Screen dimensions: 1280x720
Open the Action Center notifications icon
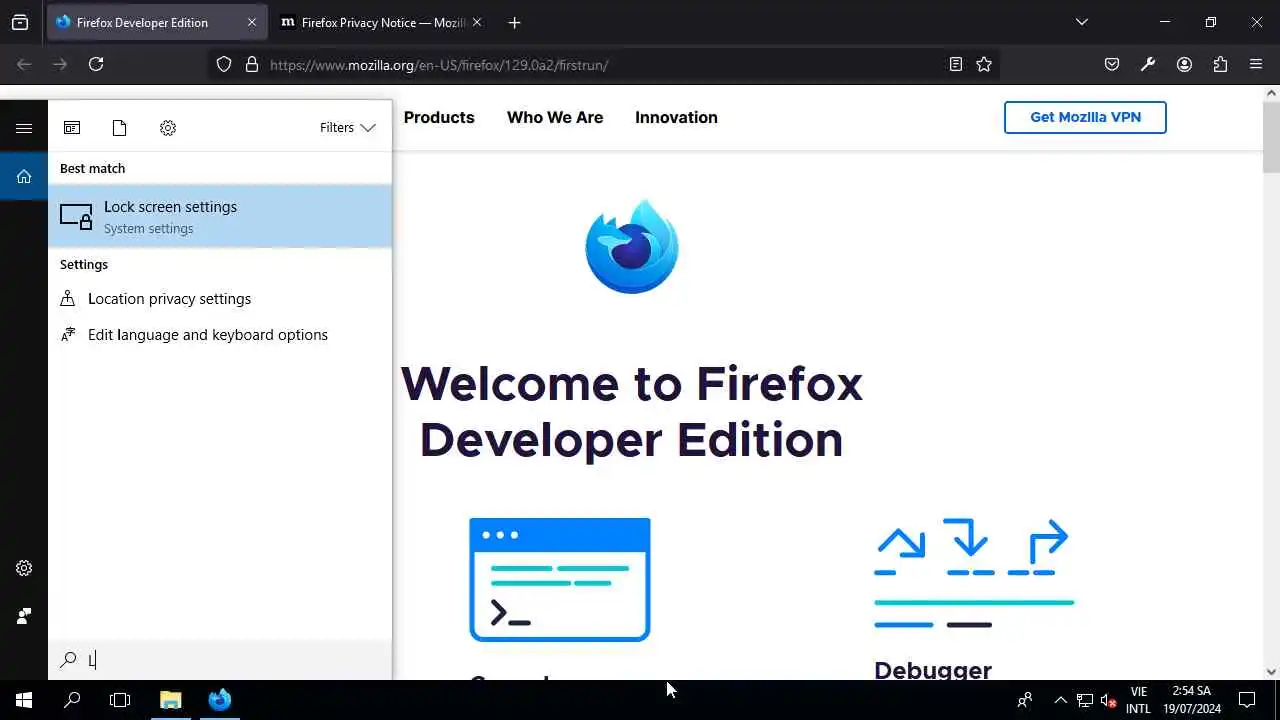1247,700
